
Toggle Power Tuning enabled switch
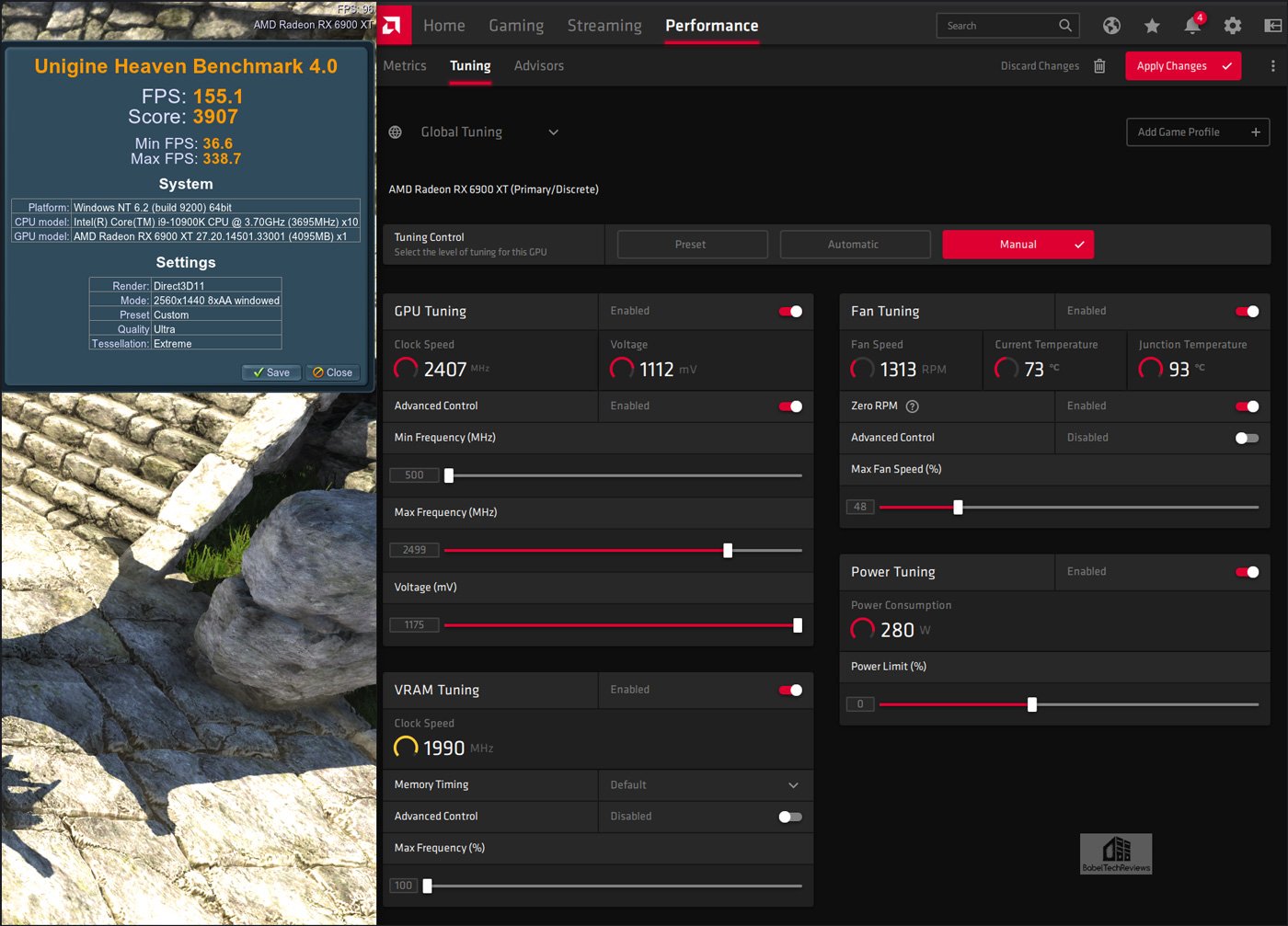[x=1248, y=572]
